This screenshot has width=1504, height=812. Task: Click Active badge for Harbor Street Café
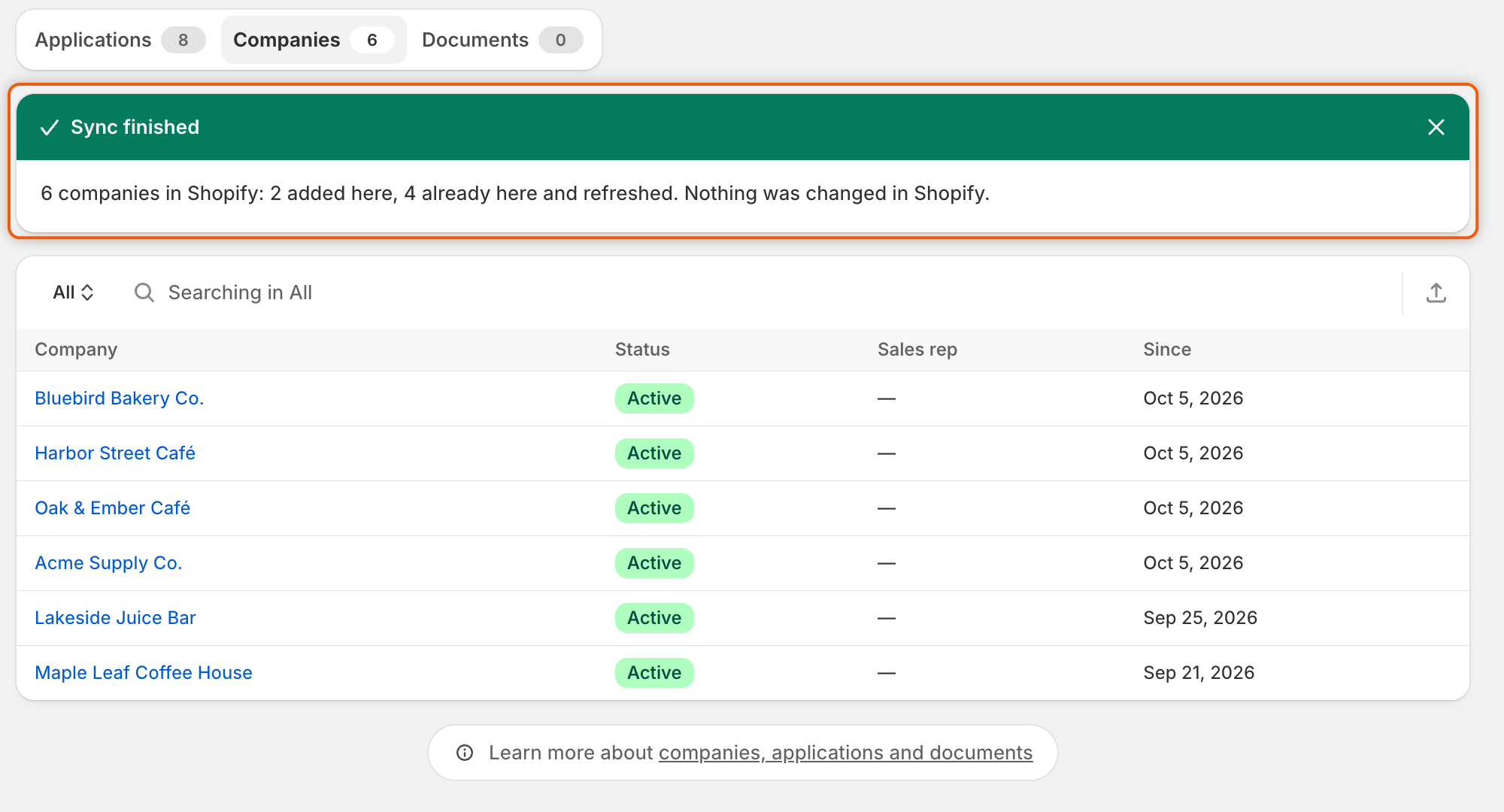654,453
